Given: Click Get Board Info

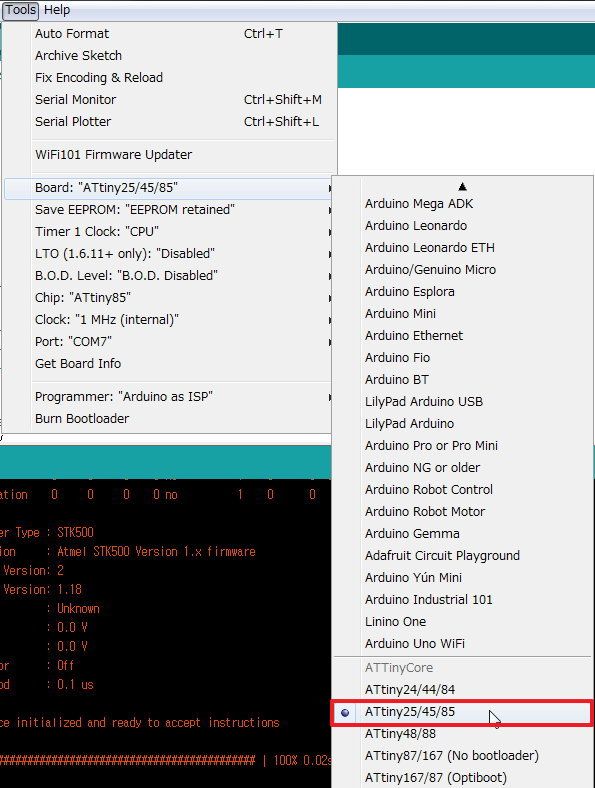Looking at the screenshot, I should pos(169,364).
